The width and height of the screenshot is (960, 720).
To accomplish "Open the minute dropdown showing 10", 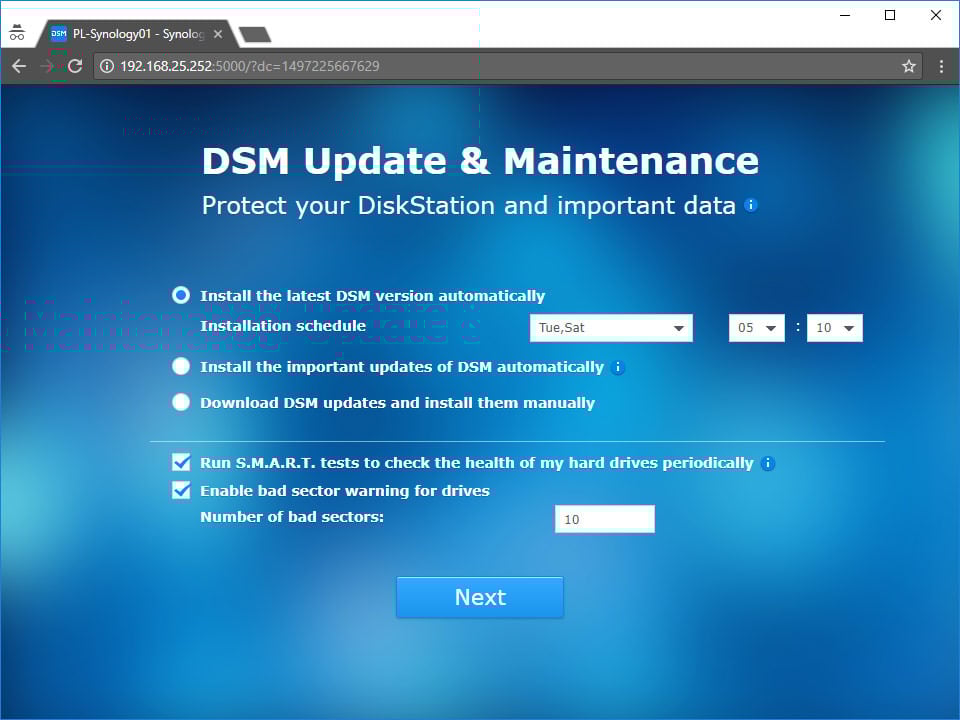I will (834, 328).
